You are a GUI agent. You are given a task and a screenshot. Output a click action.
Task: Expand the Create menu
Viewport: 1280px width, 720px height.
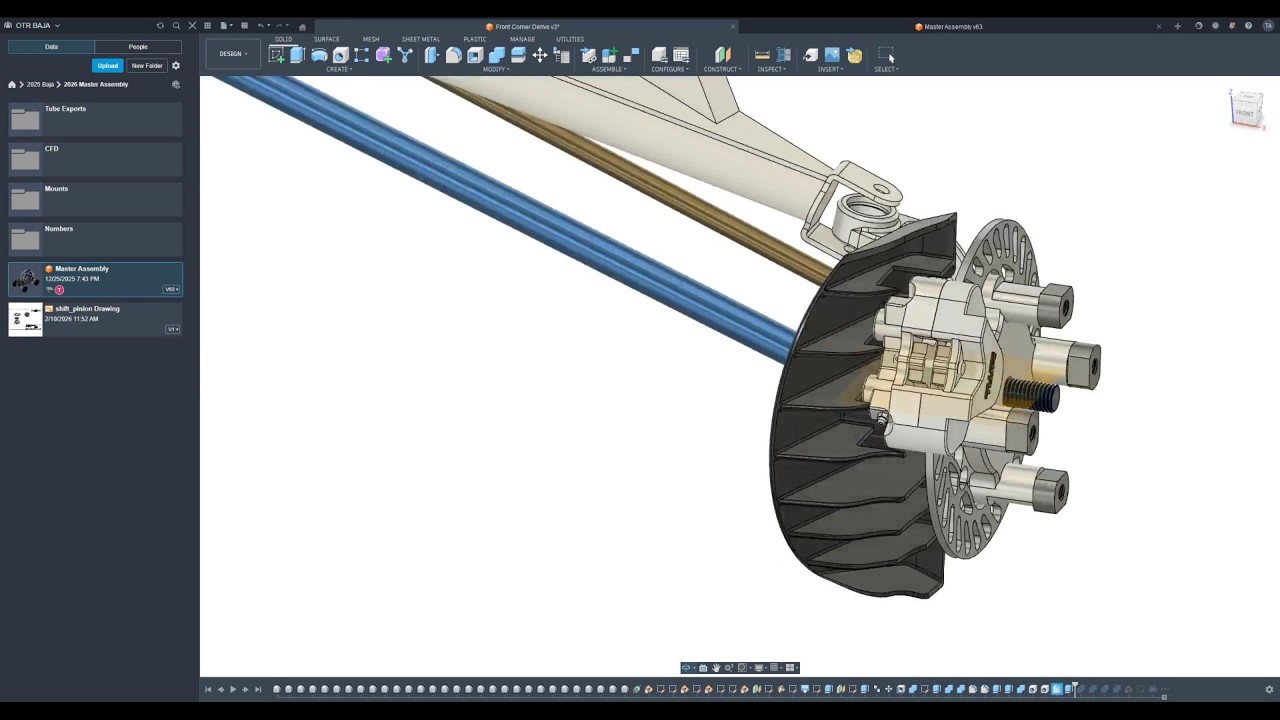pyautogui.click(x=339, y=69)
